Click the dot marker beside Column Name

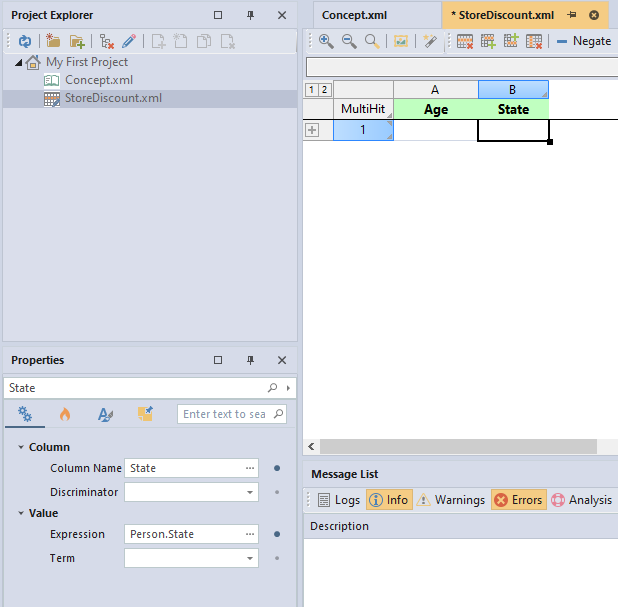[x=277, y=468]
